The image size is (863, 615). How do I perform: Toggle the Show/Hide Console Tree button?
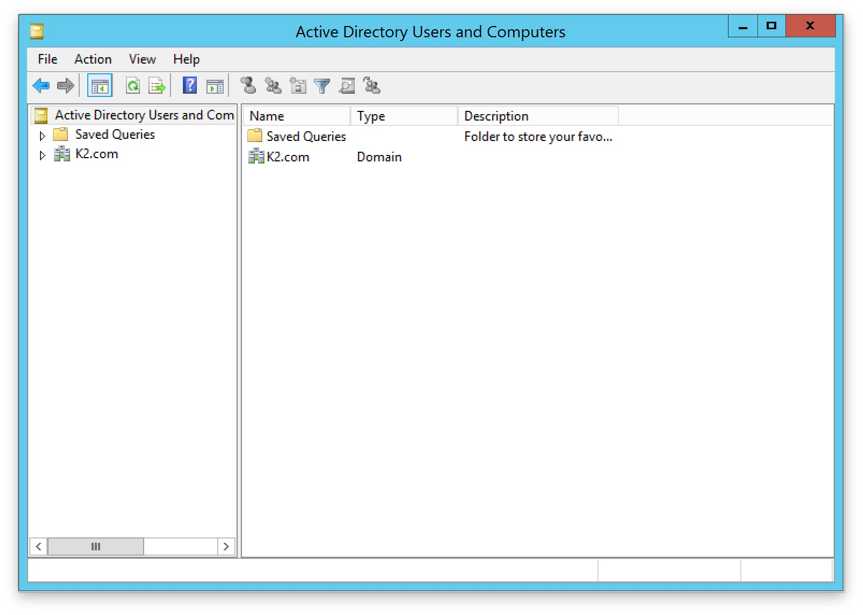[x=100, y=86]
